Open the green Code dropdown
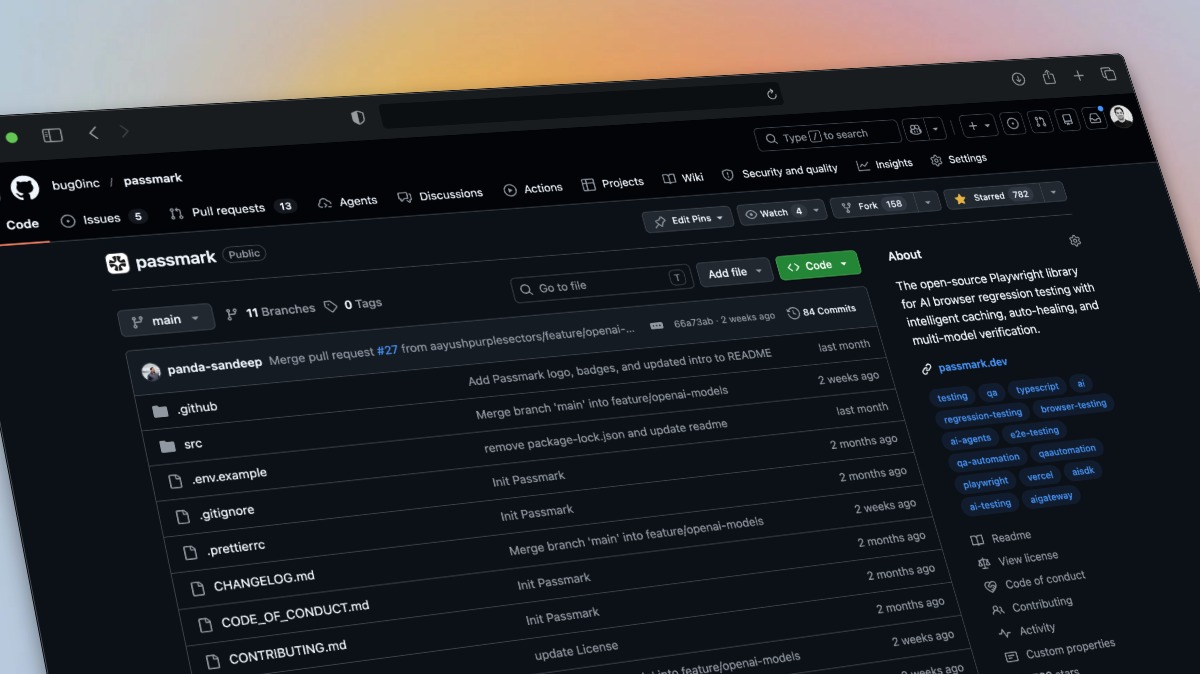 [x=818, y=265]
